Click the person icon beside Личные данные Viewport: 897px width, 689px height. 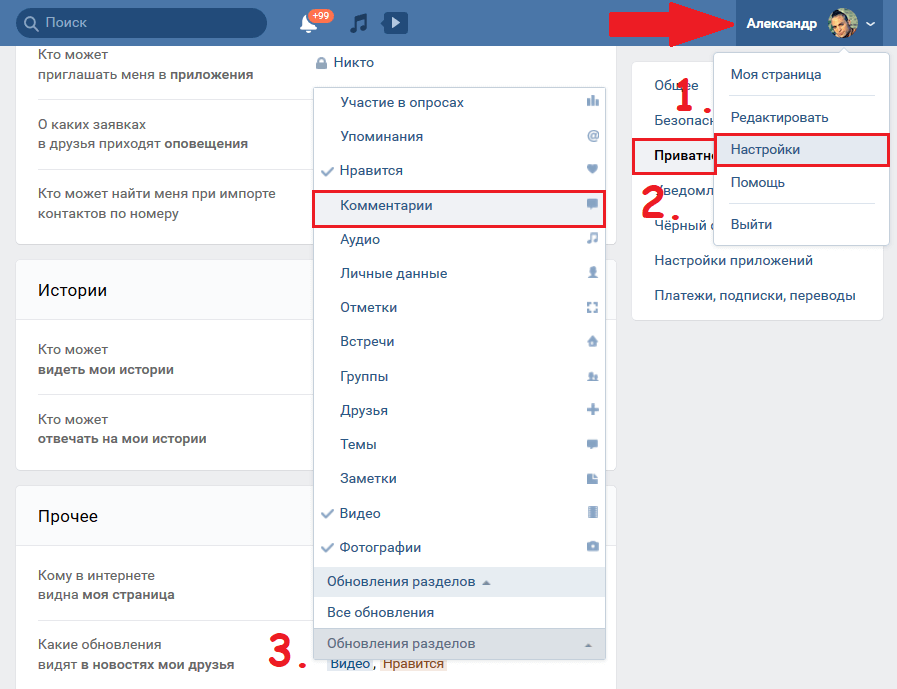tap(593, 272)
